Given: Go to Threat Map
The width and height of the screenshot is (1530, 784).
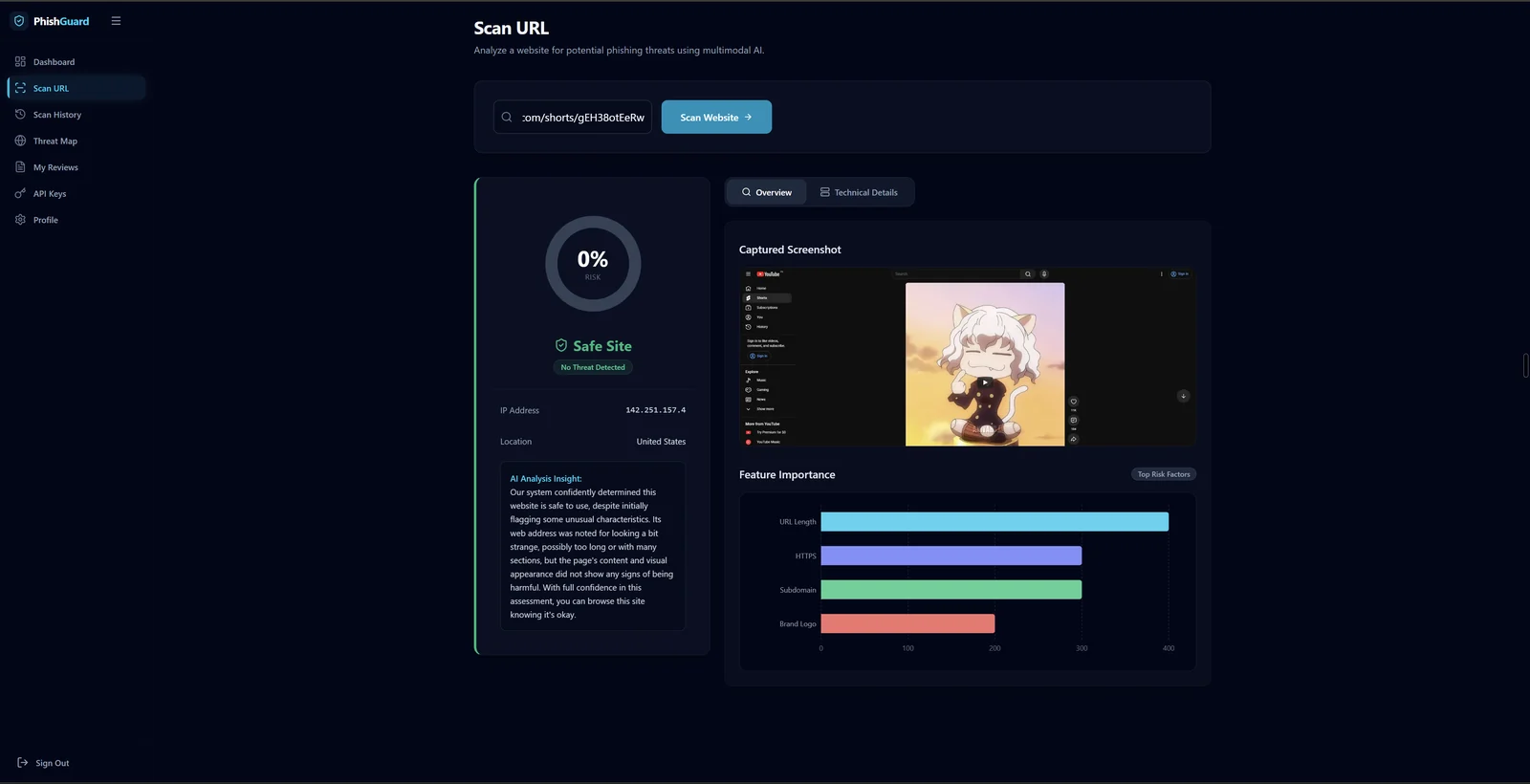Looking at the screenshot, I should click(x=76, y=141).
